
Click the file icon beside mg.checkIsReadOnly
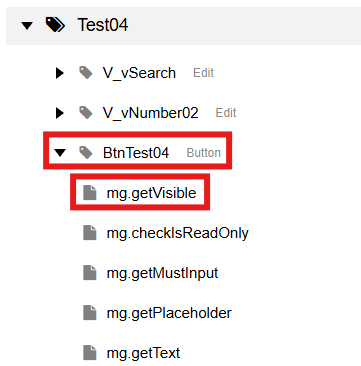point(90,233)
